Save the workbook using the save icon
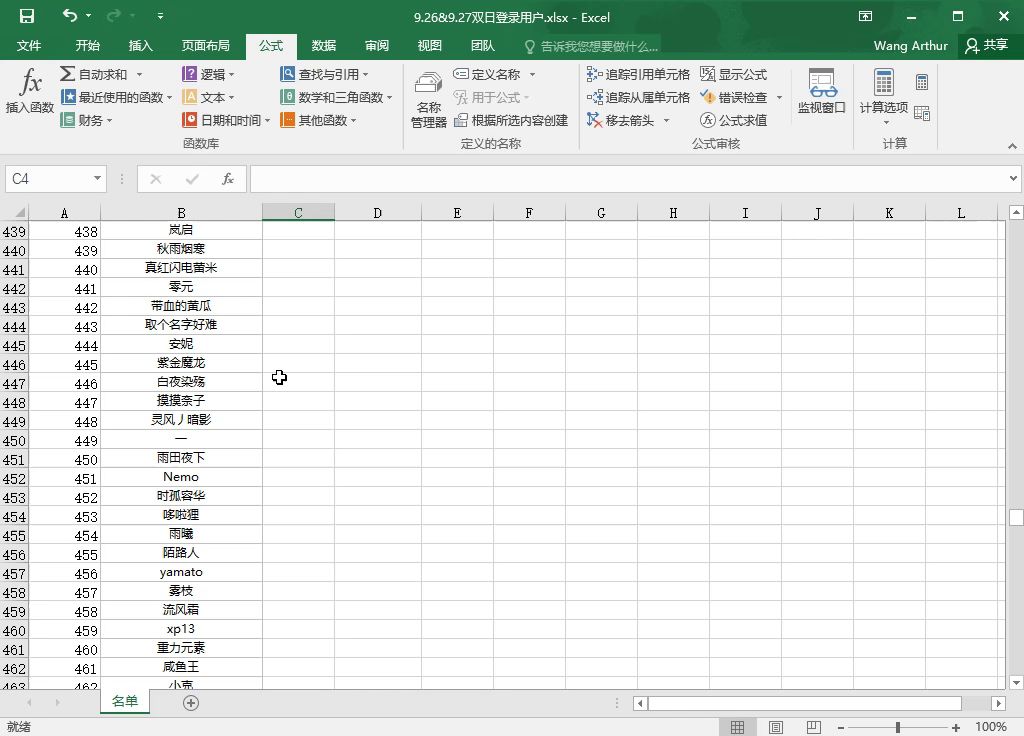1024x736 pixels. (27, 17)
